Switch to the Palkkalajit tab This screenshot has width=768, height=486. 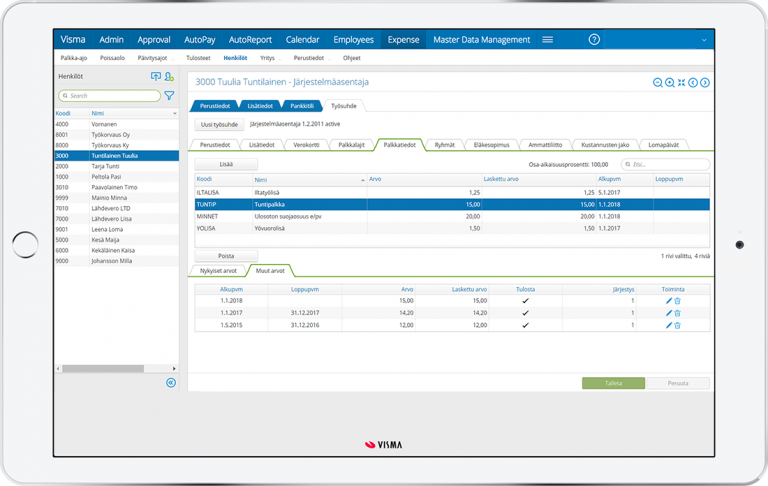[x=351, y=145]
